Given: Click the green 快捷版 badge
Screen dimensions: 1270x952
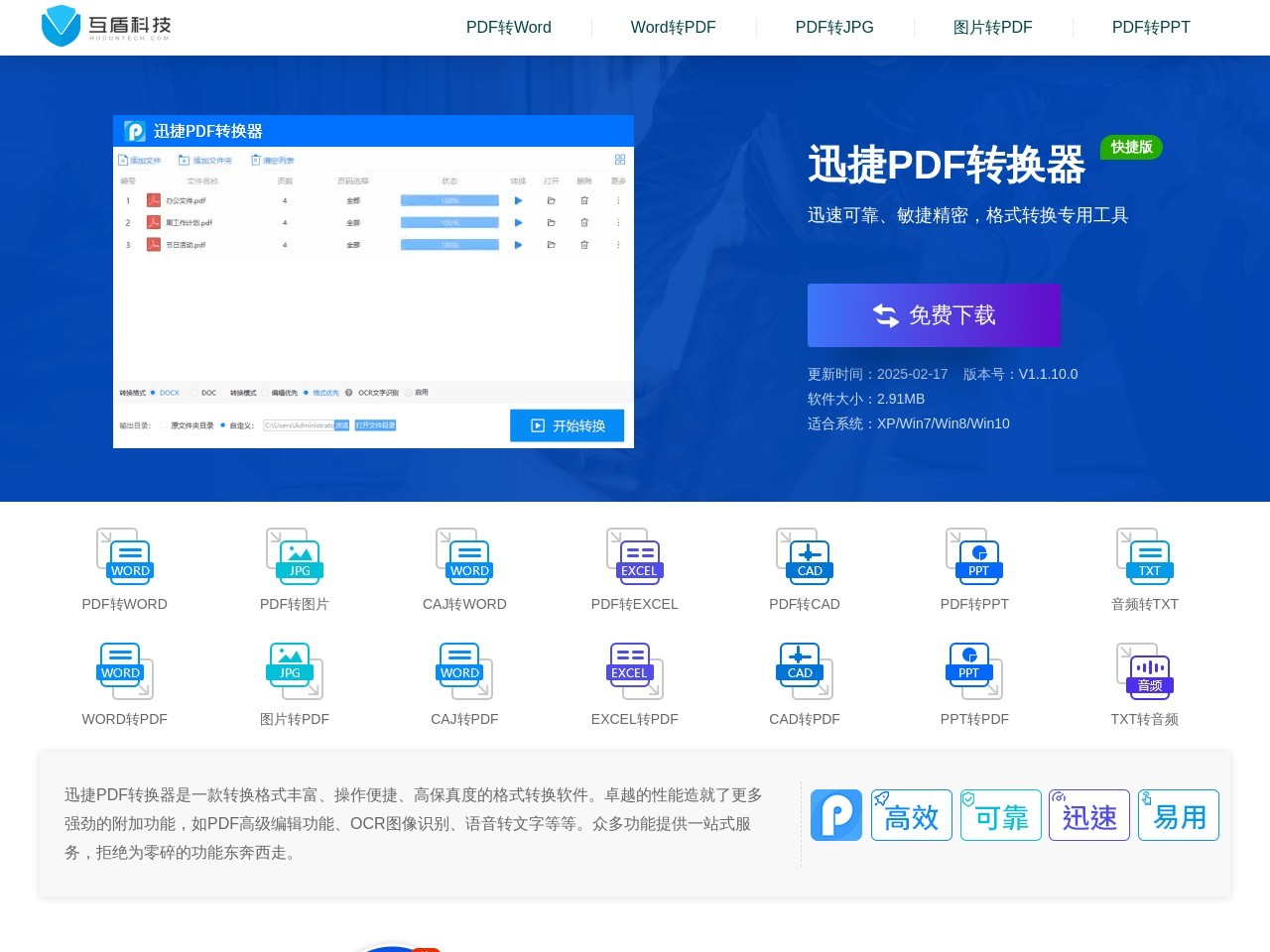Looking at the screenshot, I should [x=1131, y=148].
